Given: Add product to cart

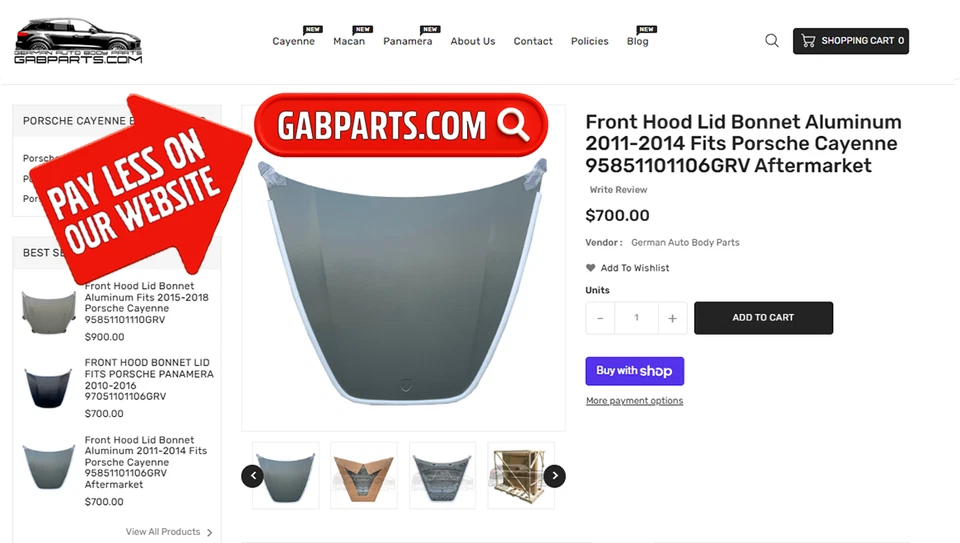Looking at the screenshot, I should coord(763,318).
